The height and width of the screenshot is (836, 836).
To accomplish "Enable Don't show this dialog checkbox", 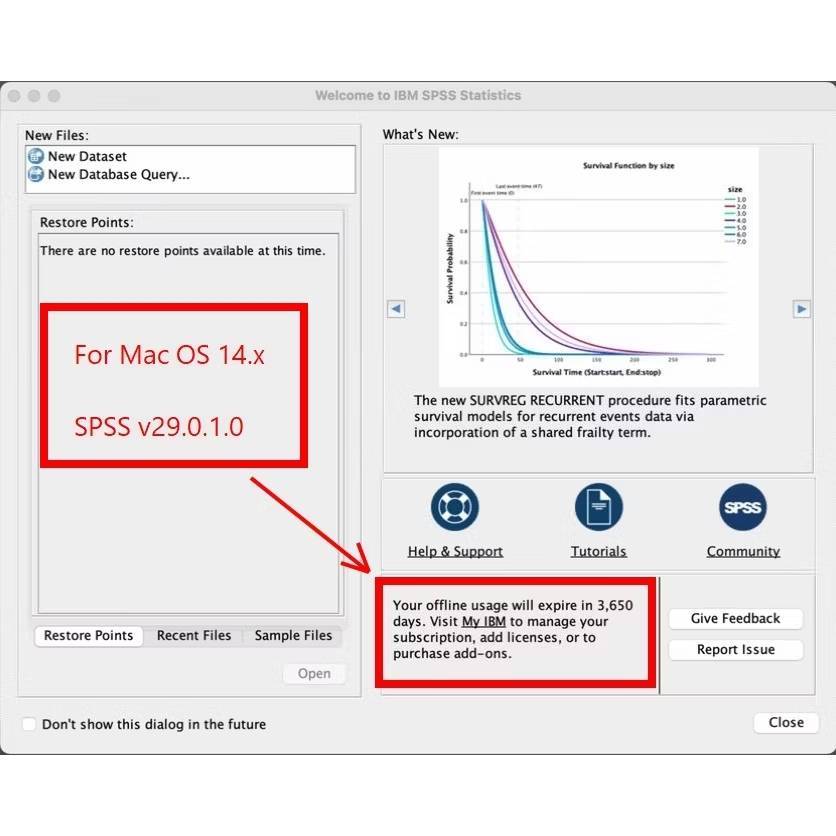I will point(29,724).
